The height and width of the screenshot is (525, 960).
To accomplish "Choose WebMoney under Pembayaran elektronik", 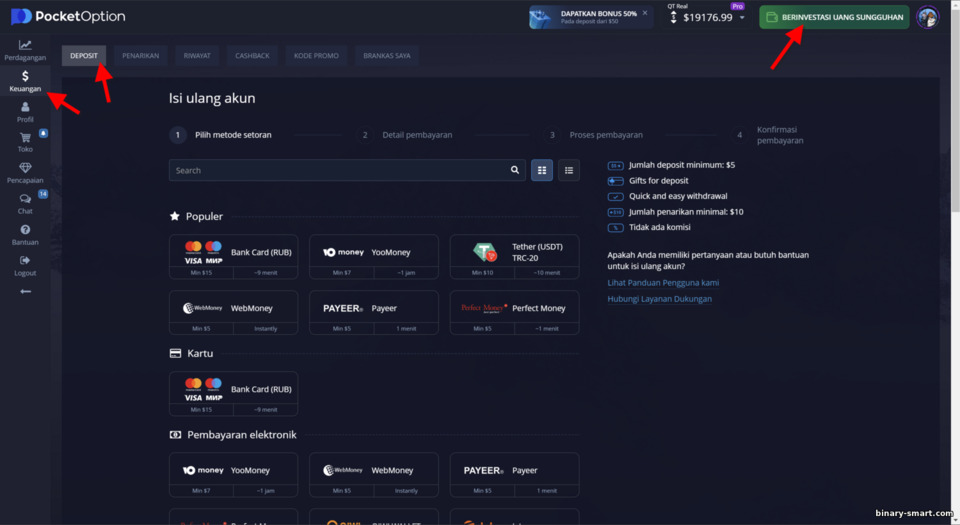I will coord(373,475).
